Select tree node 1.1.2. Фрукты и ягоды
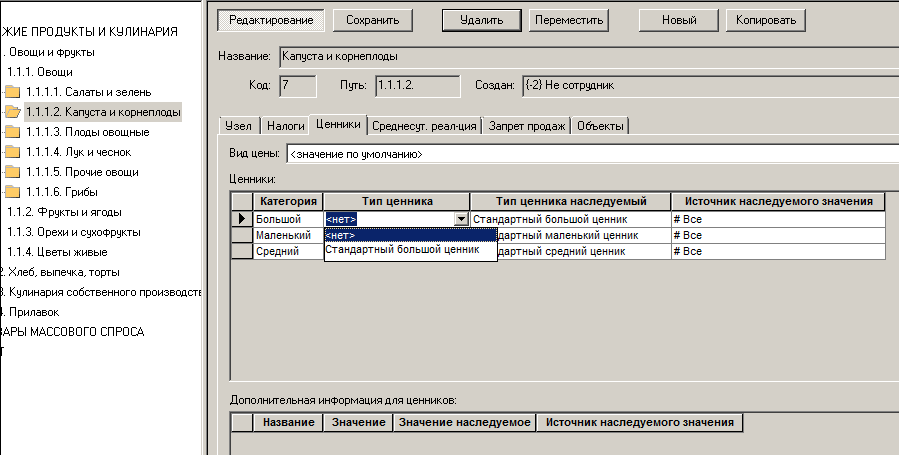The height and width of the screenshot is (455, 899). tap(64, 212)
